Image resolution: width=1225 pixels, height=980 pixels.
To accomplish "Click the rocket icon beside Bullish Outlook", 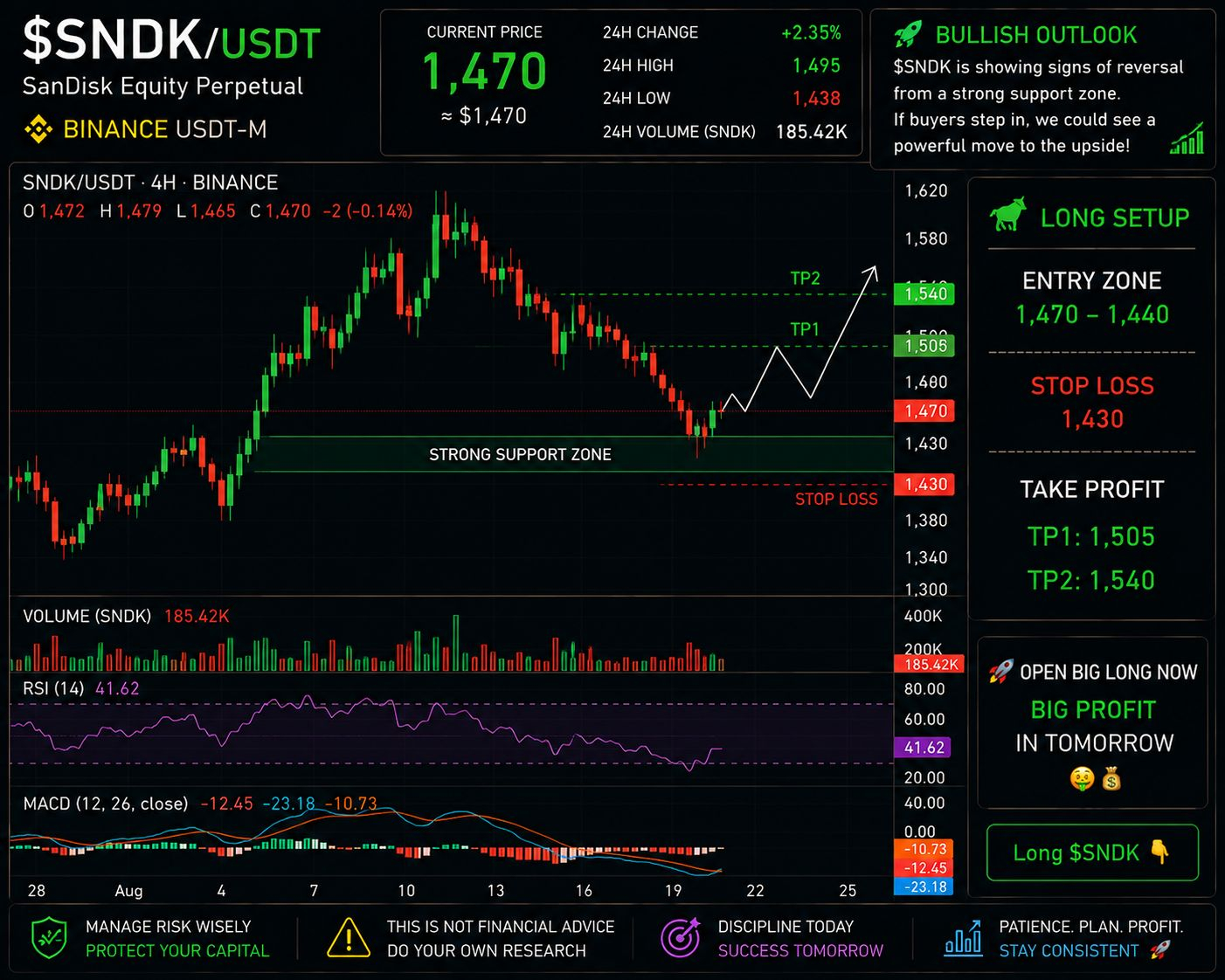I will click(x=908, y=35).
